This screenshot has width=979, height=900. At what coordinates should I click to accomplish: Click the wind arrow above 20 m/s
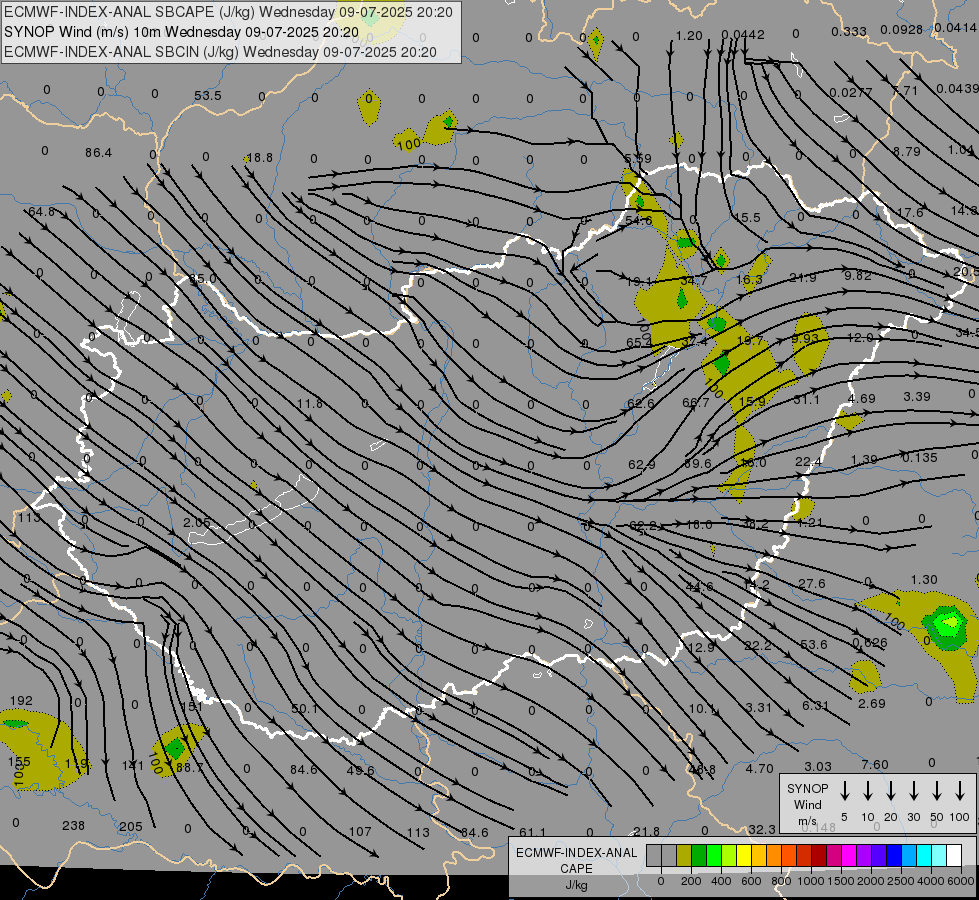tap(891, 791)
